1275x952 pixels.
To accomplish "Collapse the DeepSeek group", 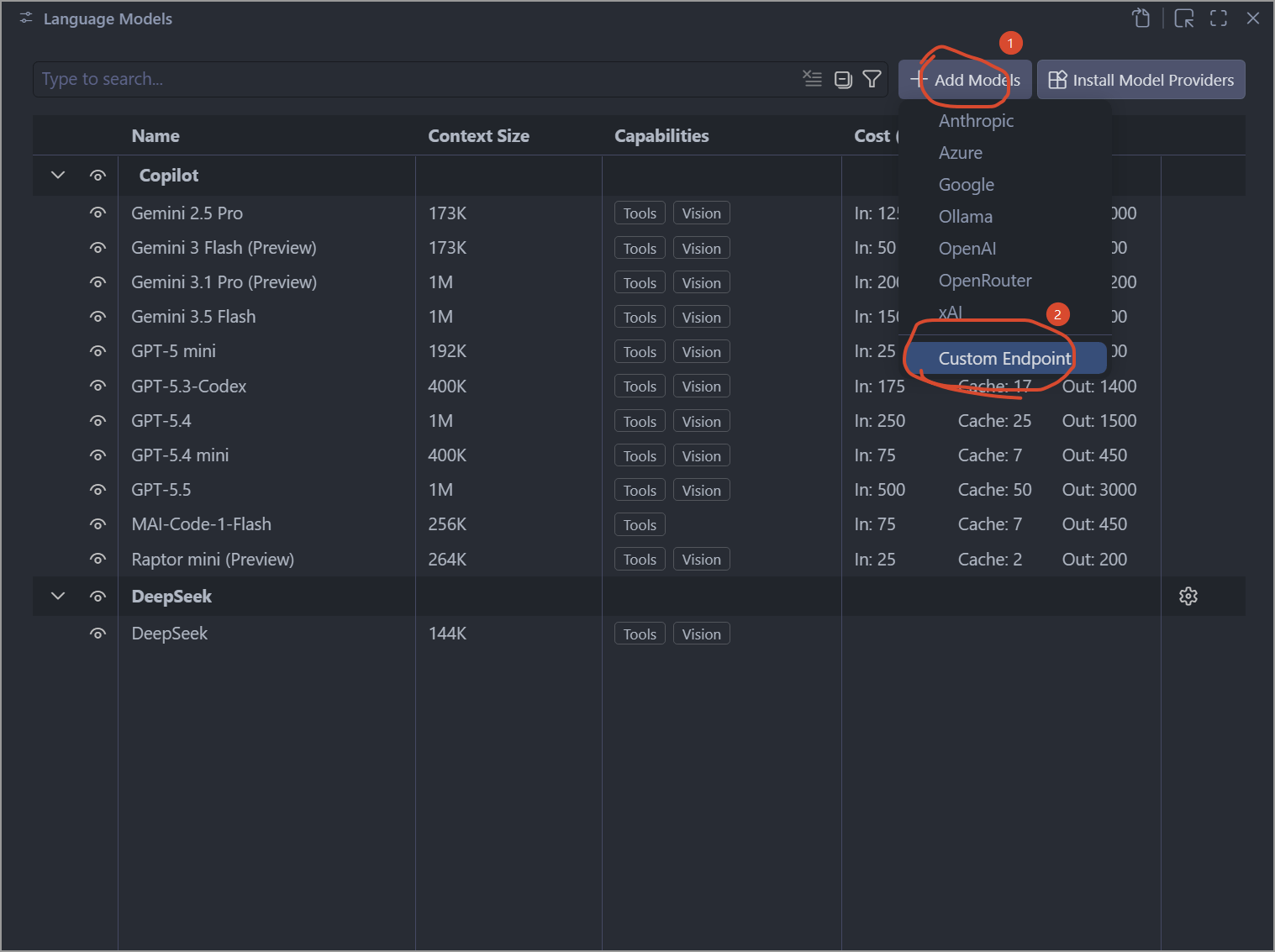I will [x=58, y=597].
